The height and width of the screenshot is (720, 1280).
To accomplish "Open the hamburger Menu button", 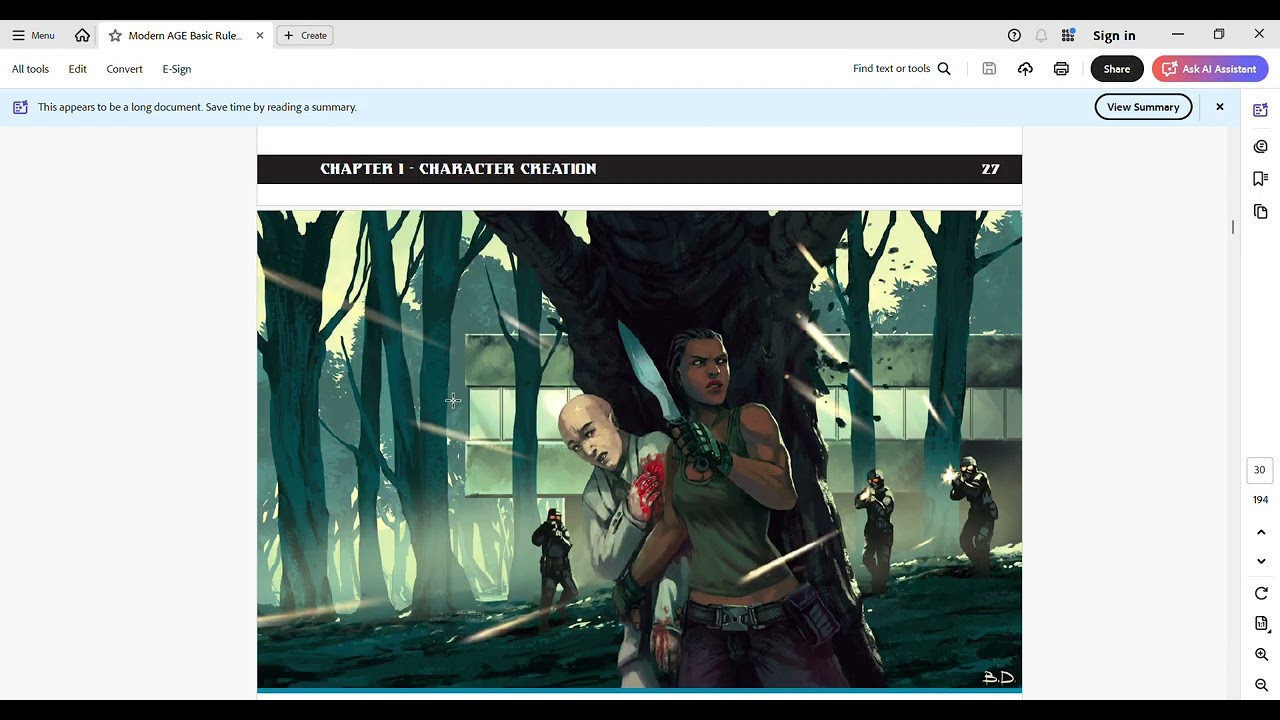I will click(x=33, y=35).
